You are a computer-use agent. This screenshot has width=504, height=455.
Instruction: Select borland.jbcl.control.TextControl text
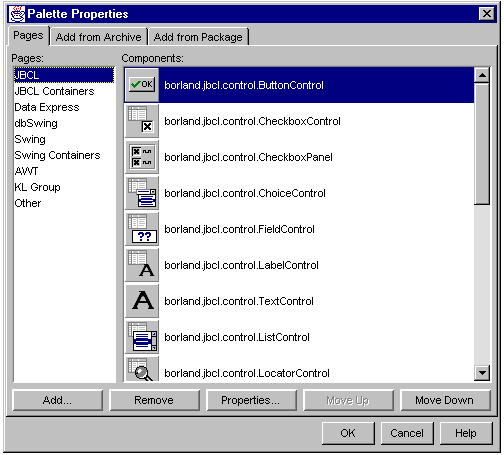pyautogui.click(x=239, y=301)
